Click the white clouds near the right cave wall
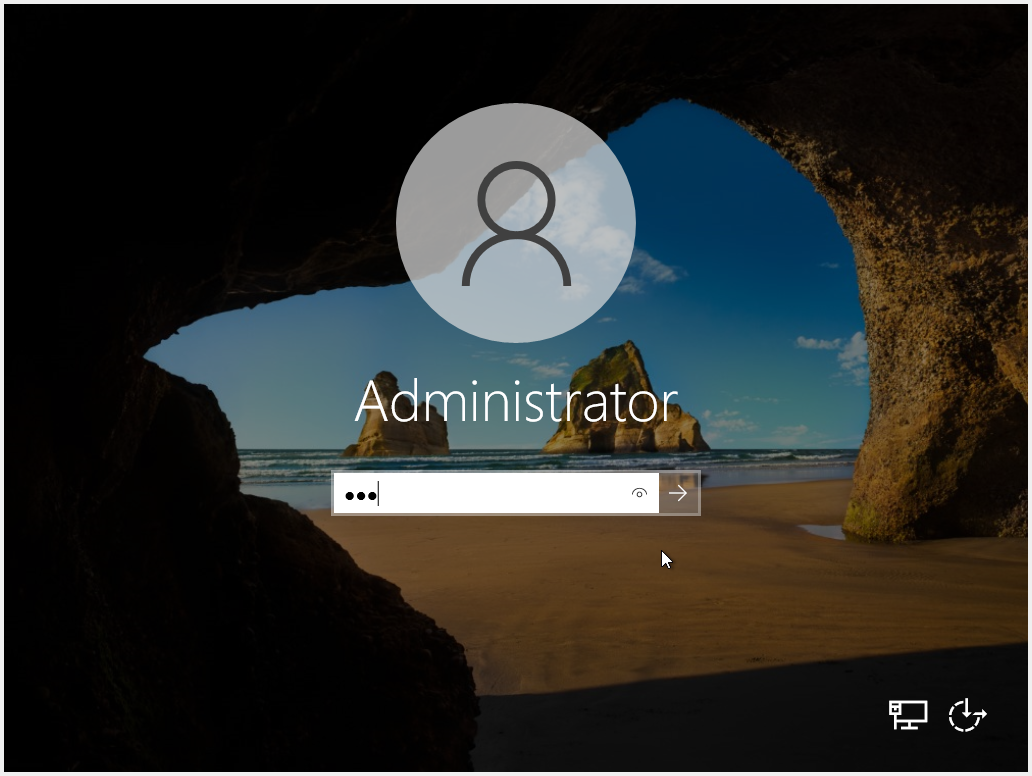1032x776 pixels. [843, 353]
